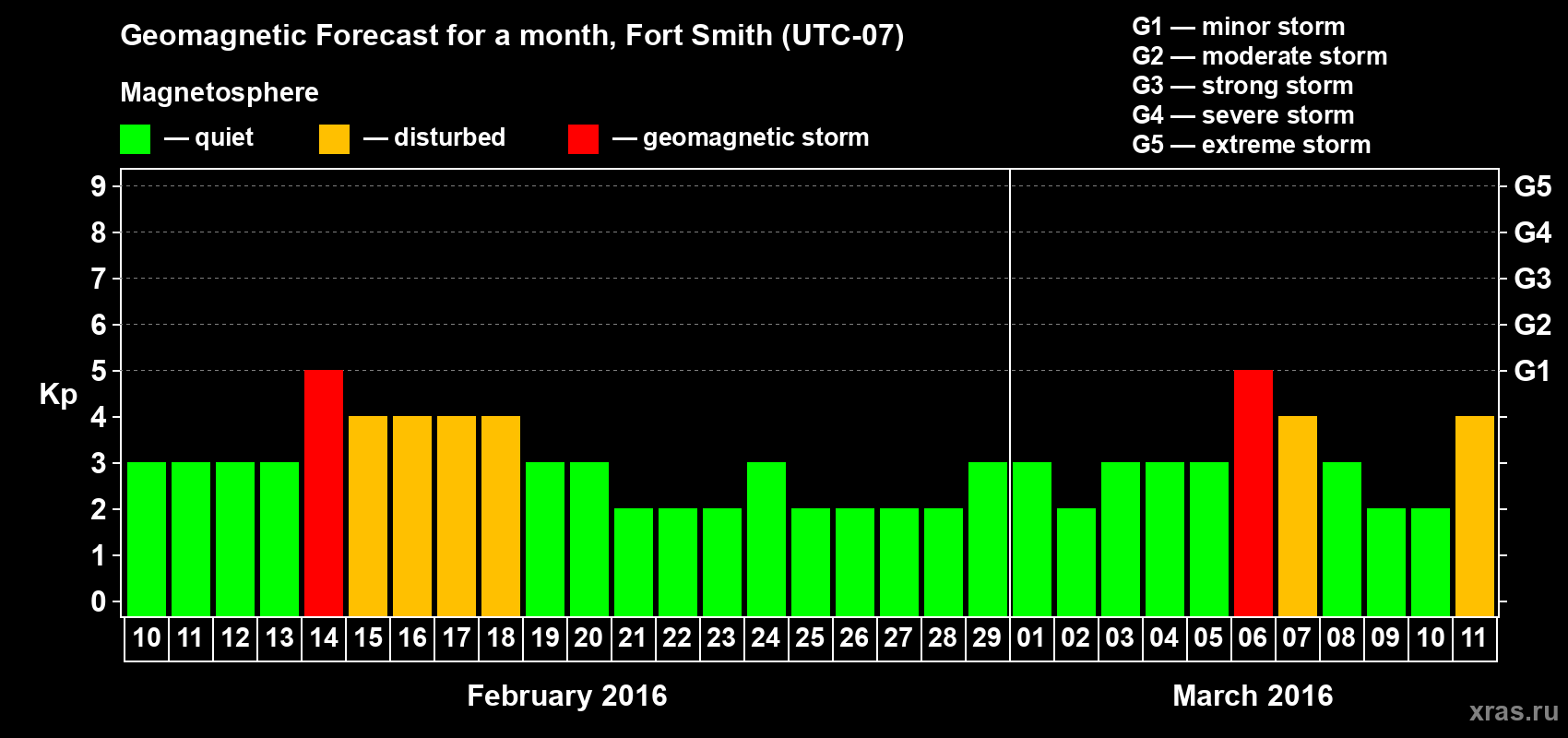Click date cell '29' in February
The width and height of the screenshot is (1568, 738).
click(988, 638)
